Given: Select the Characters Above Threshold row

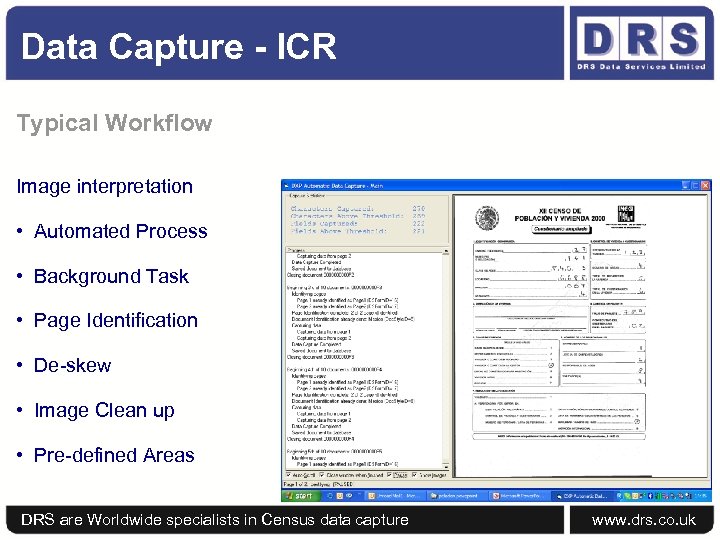Looking at the screenshot, I should 358,216.
